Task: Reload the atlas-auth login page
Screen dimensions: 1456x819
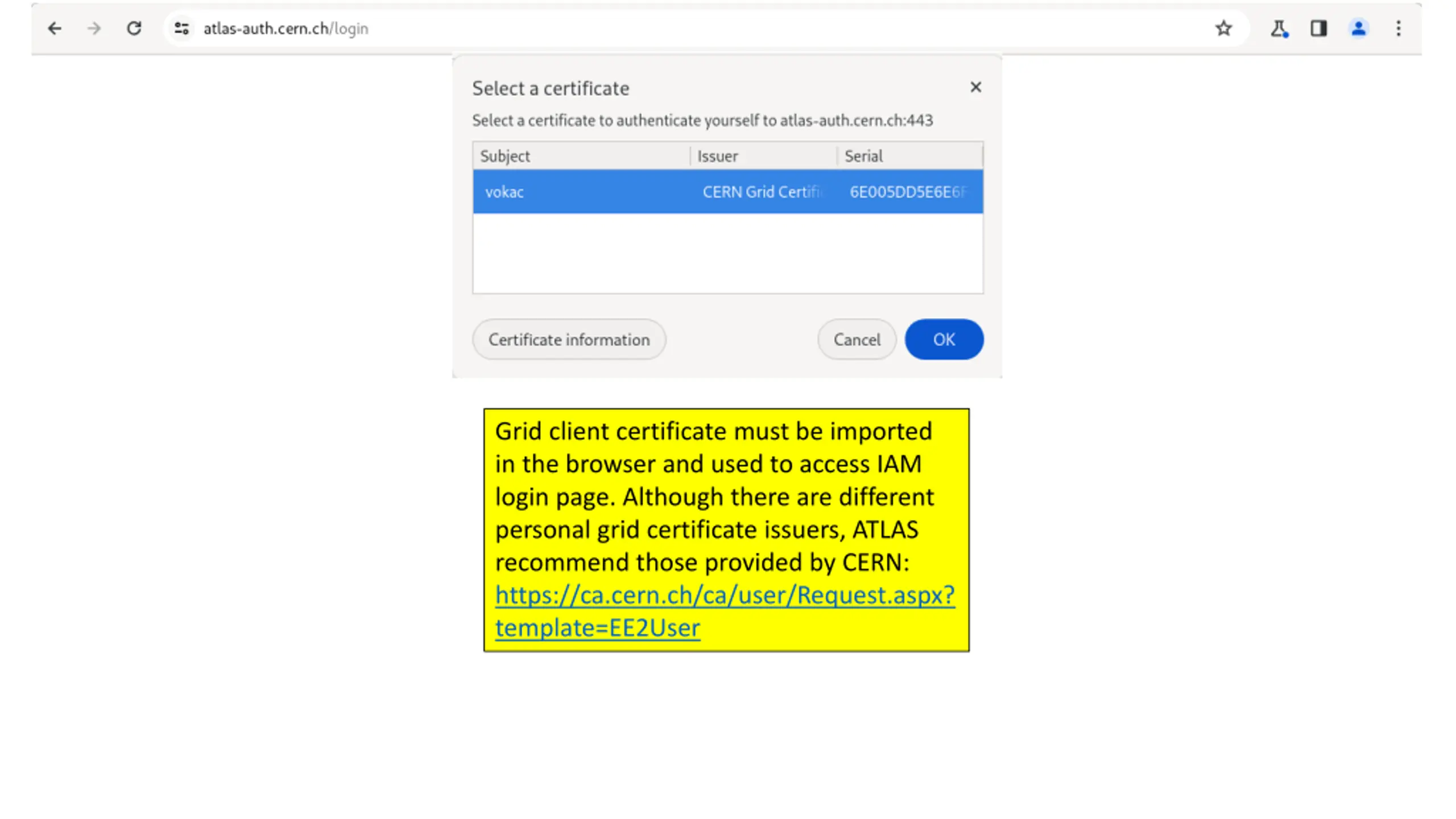Action: coord(134,28)
